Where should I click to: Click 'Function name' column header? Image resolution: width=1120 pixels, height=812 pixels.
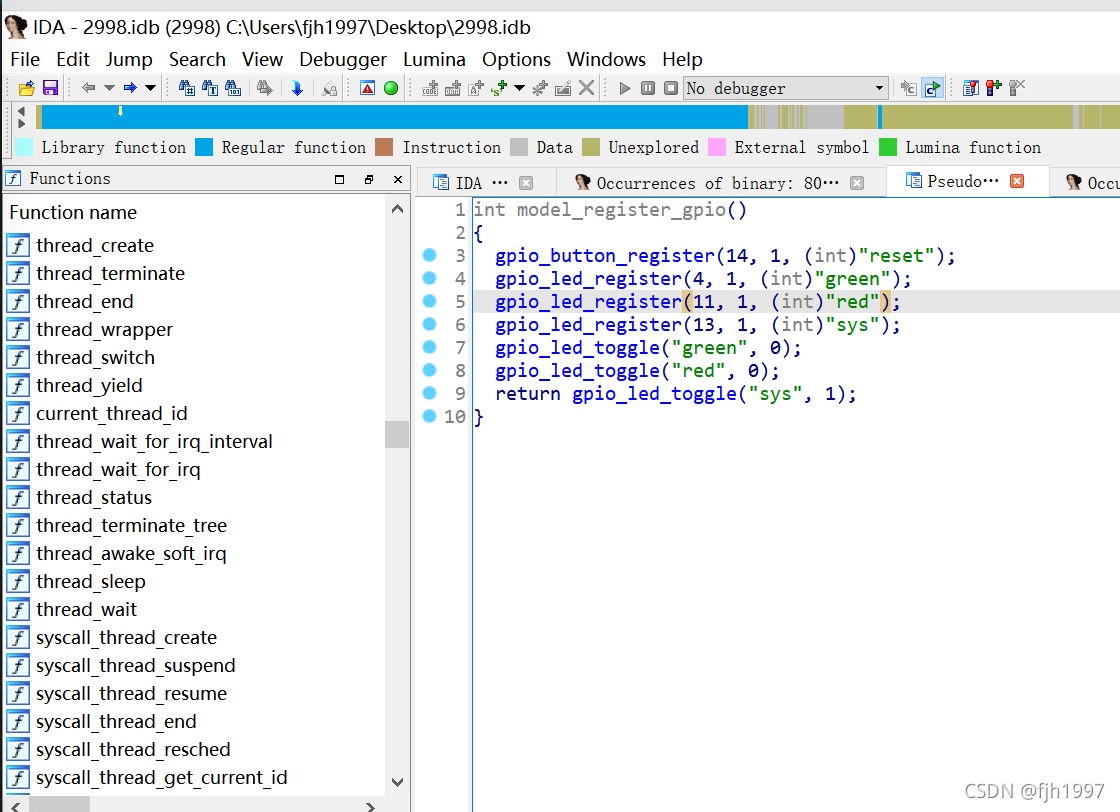coord(73,212)
